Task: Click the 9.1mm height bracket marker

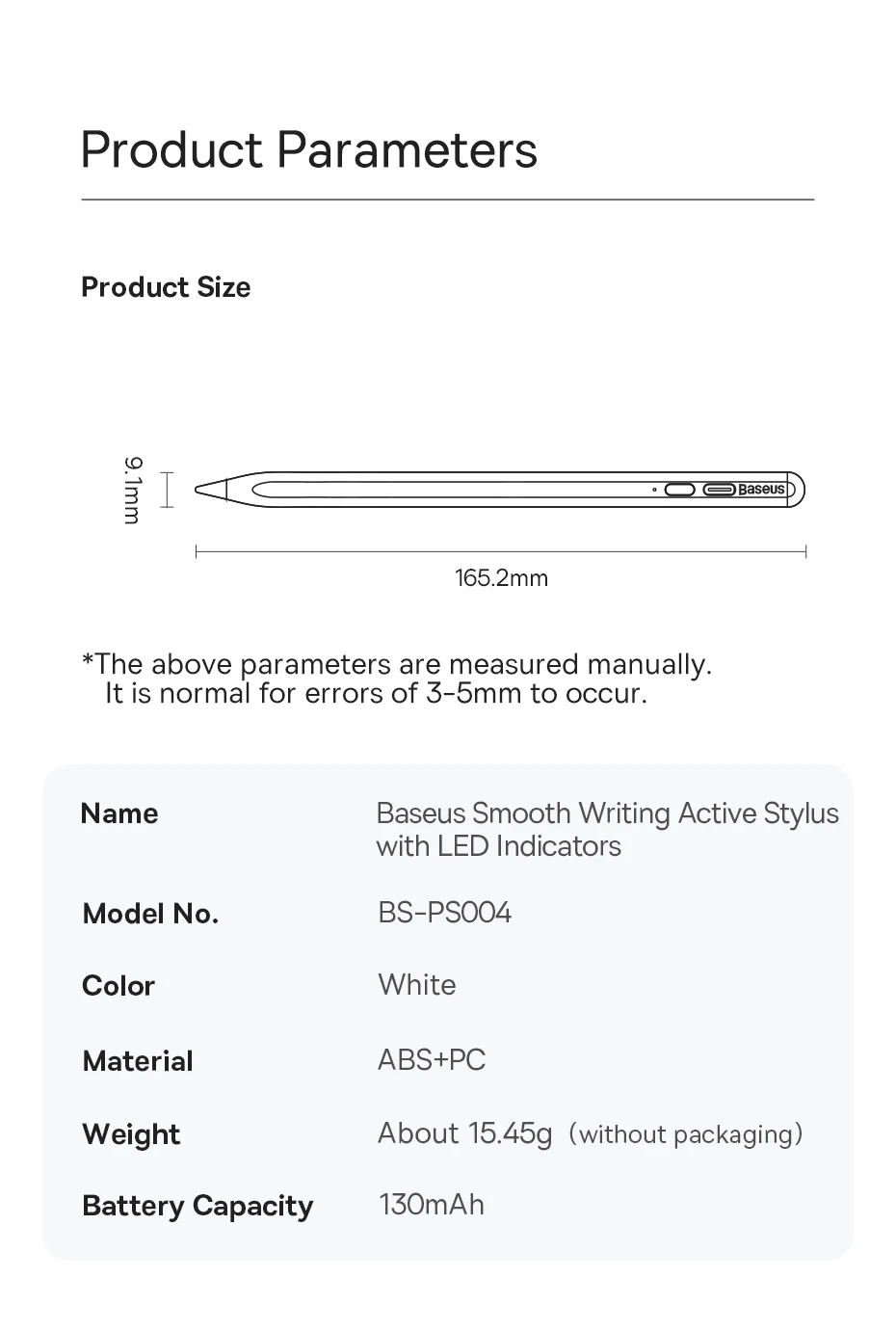Action: point(167,490)
